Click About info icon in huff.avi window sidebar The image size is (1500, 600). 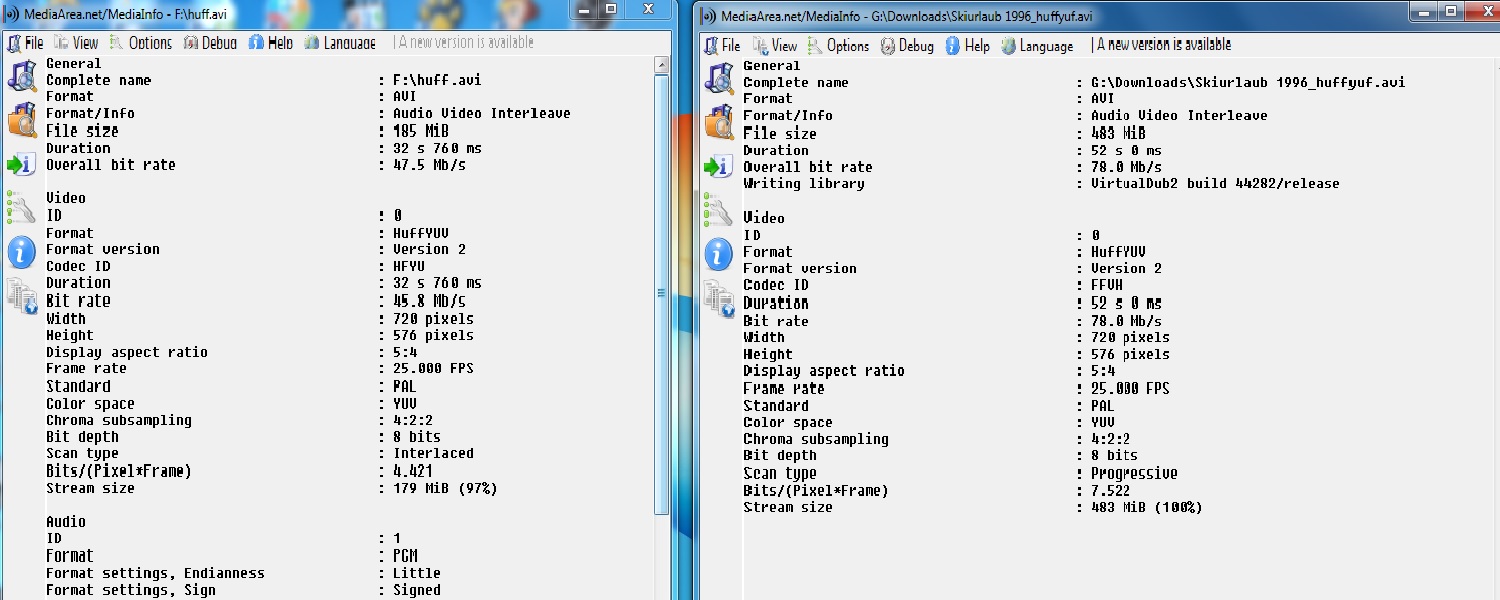click(21, 252)
